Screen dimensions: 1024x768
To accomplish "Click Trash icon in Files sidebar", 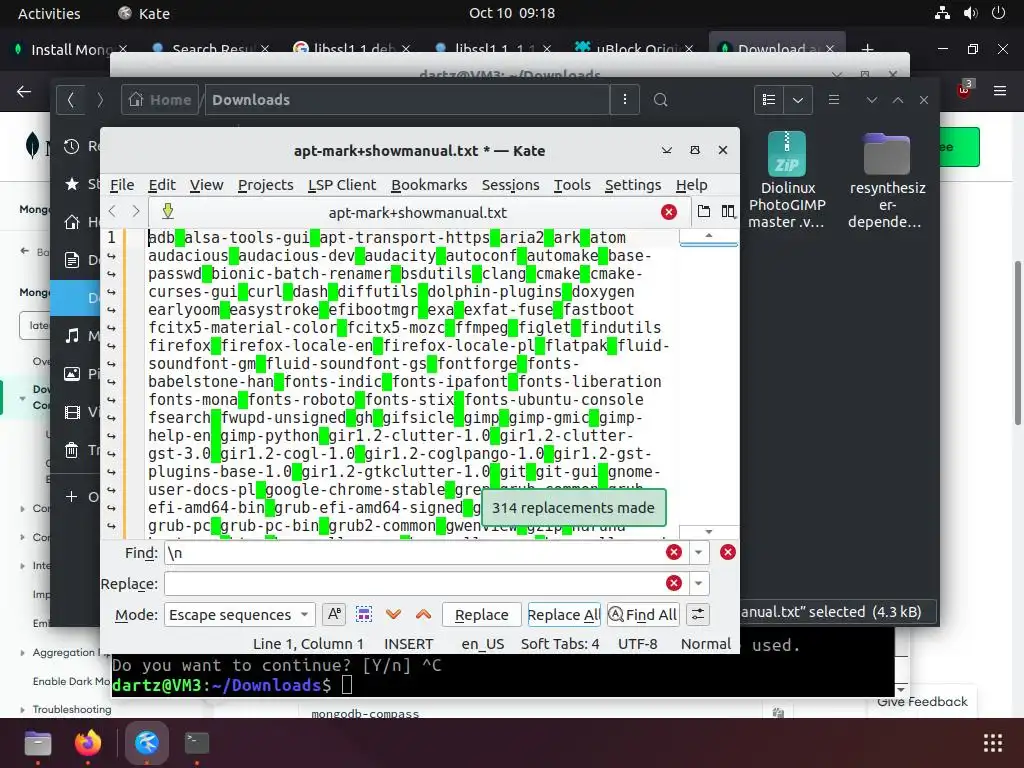I will 72,449.
